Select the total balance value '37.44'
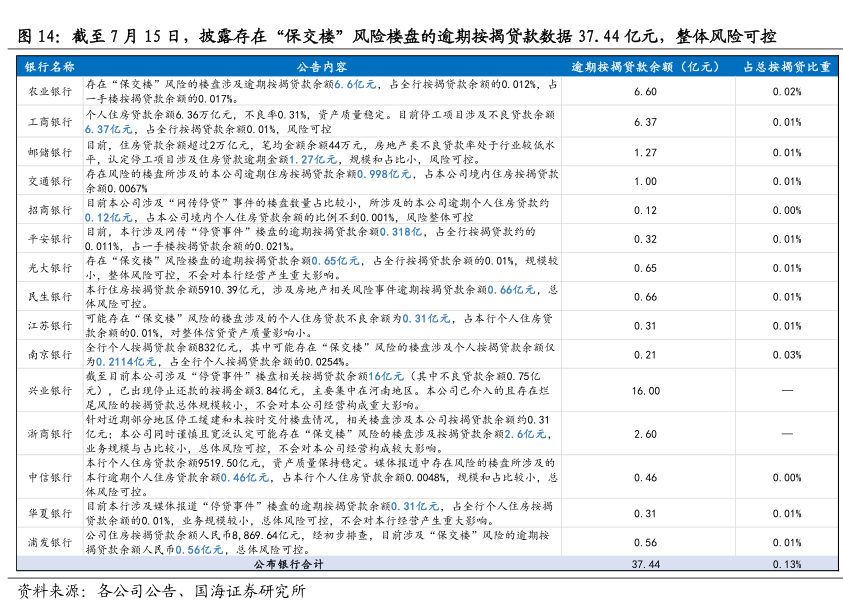The image size is (843, 612). pos(646,565)
